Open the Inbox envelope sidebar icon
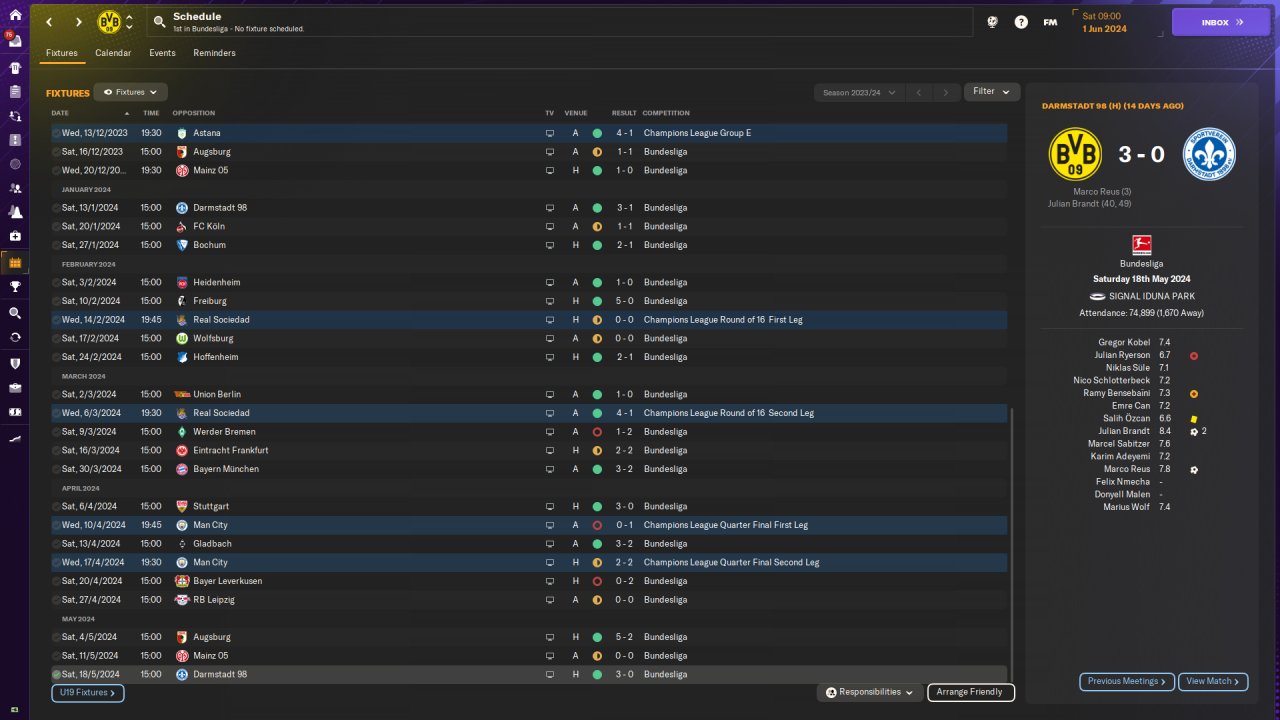This screenshot has width=1280, height=720. [15, 43]
